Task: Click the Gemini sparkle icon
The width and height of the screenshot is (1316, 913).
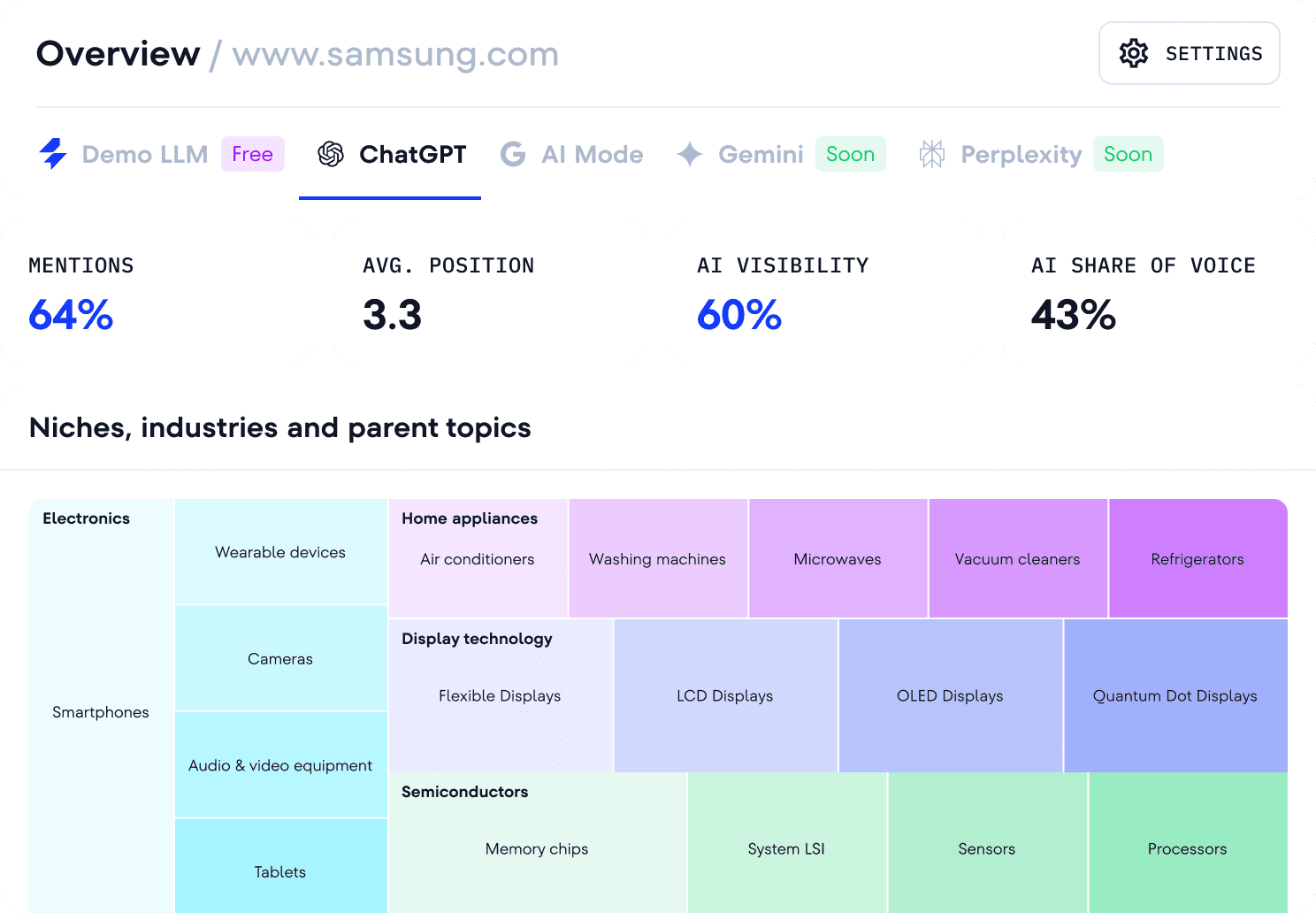Action: 688,154
